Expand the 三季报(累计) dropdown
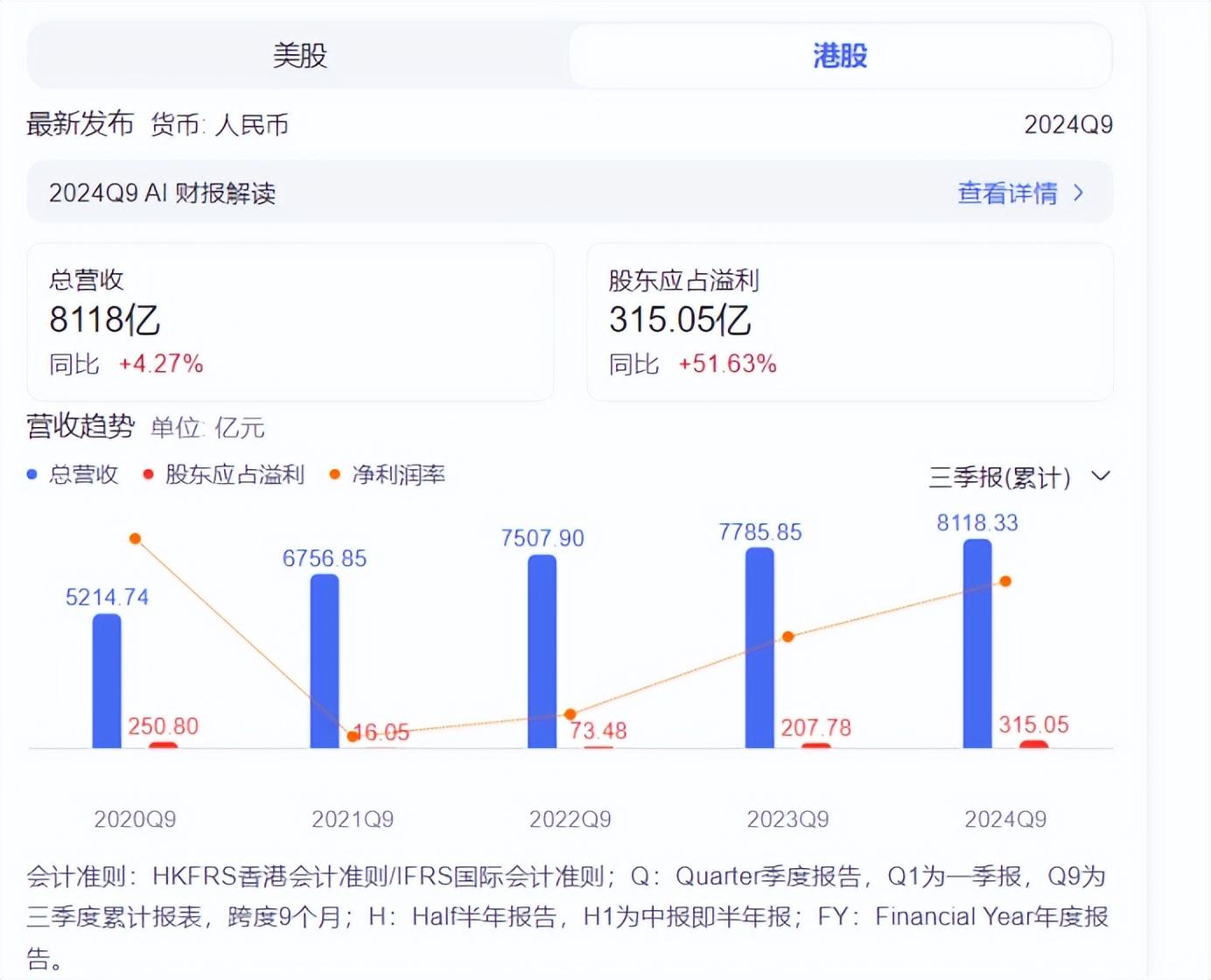This screenshot has height=980, width=1211. [x=1019, y=477]
